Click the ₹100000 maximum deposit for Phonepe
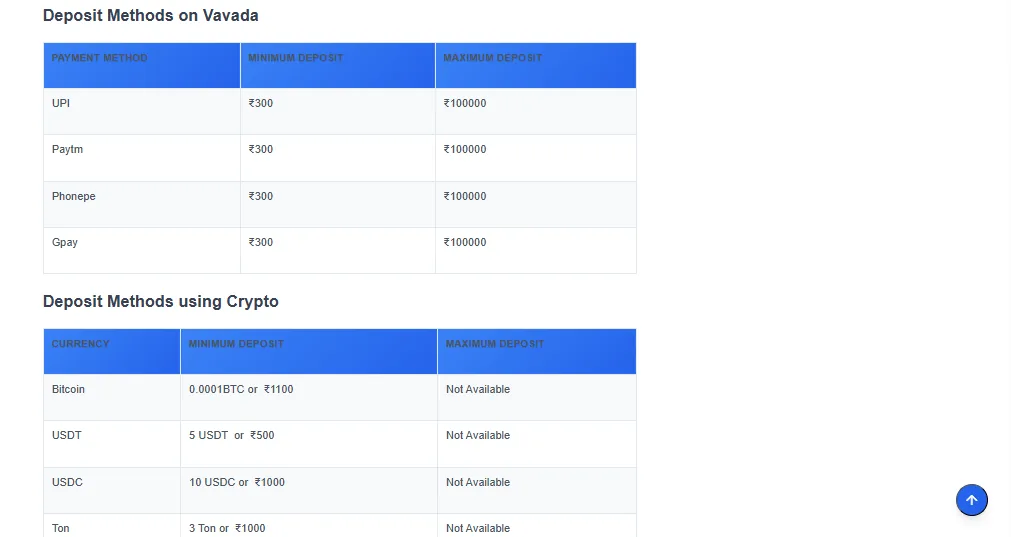Image resolution: width=1011 pixels, height=537 pixels. [536, 204]
